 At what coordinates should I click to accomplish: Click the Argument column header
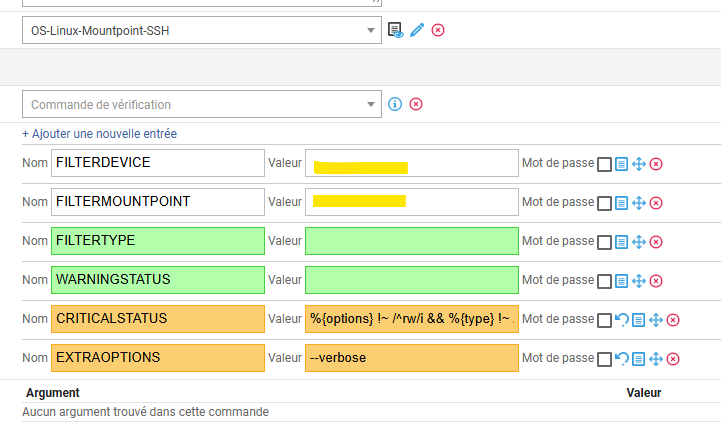pyautogui.click(x=53, y=393)
